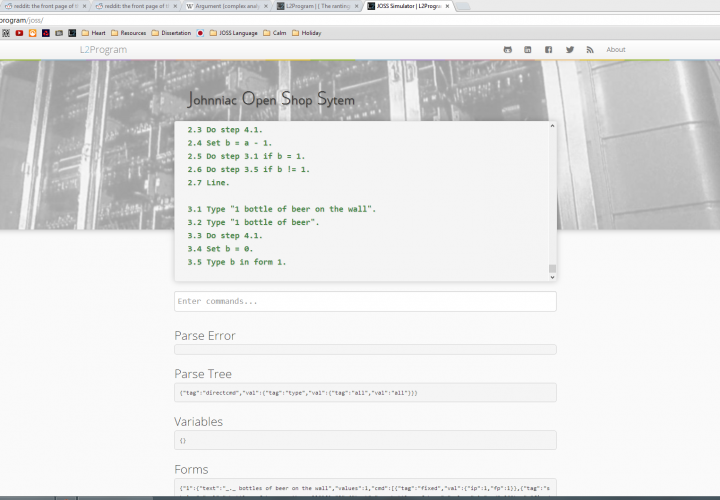
Task: Expand the Dissertation bookmarks folder
Action: tap(170, 33)
